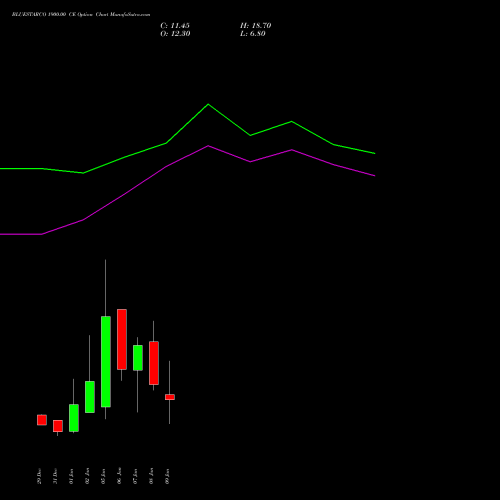This screenshot has width=500, height=500.
Task: Click the peak of the green line
Action: [208, 104]
